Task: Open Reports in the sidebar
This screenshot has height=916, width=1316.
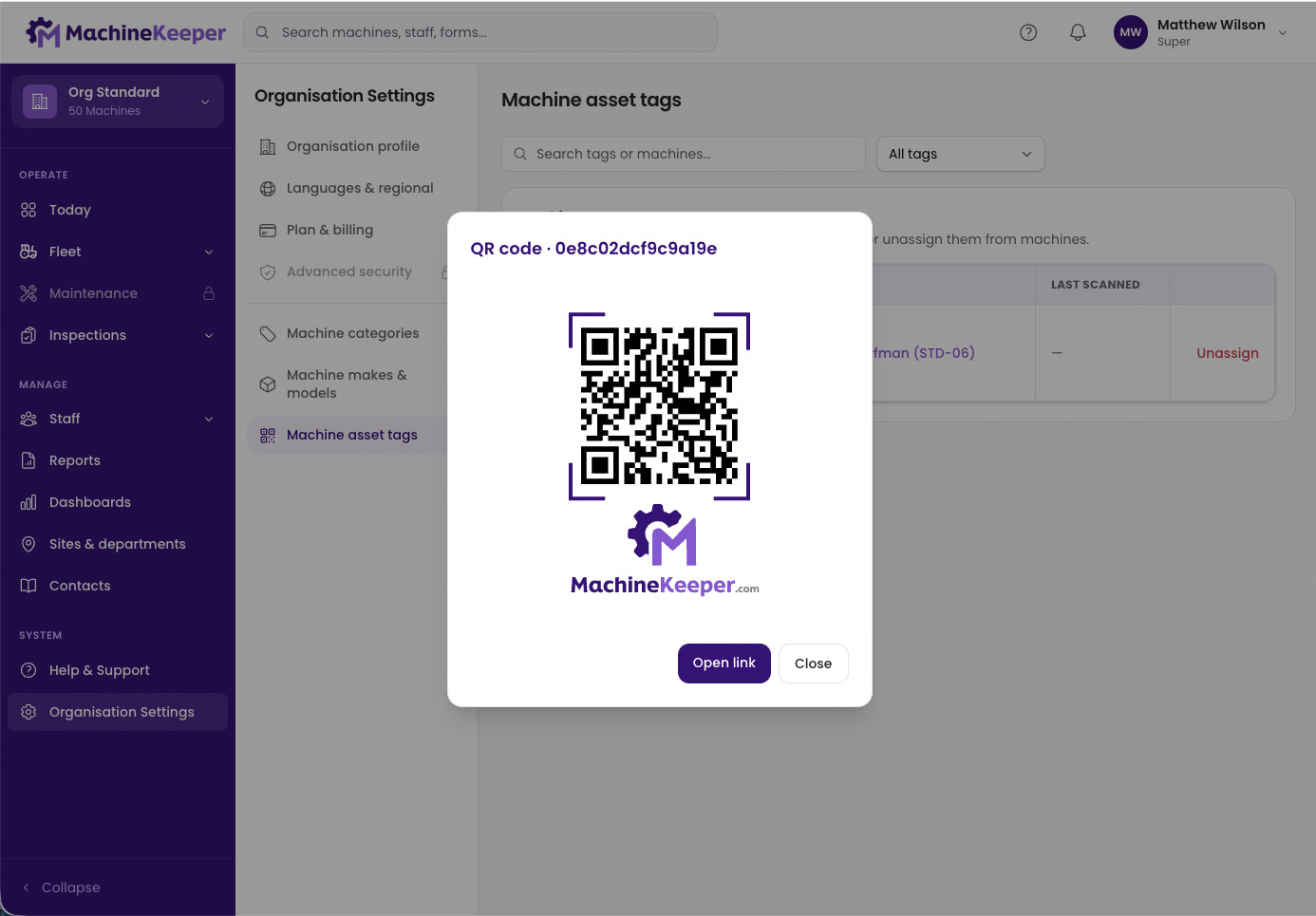Action: 118,460
